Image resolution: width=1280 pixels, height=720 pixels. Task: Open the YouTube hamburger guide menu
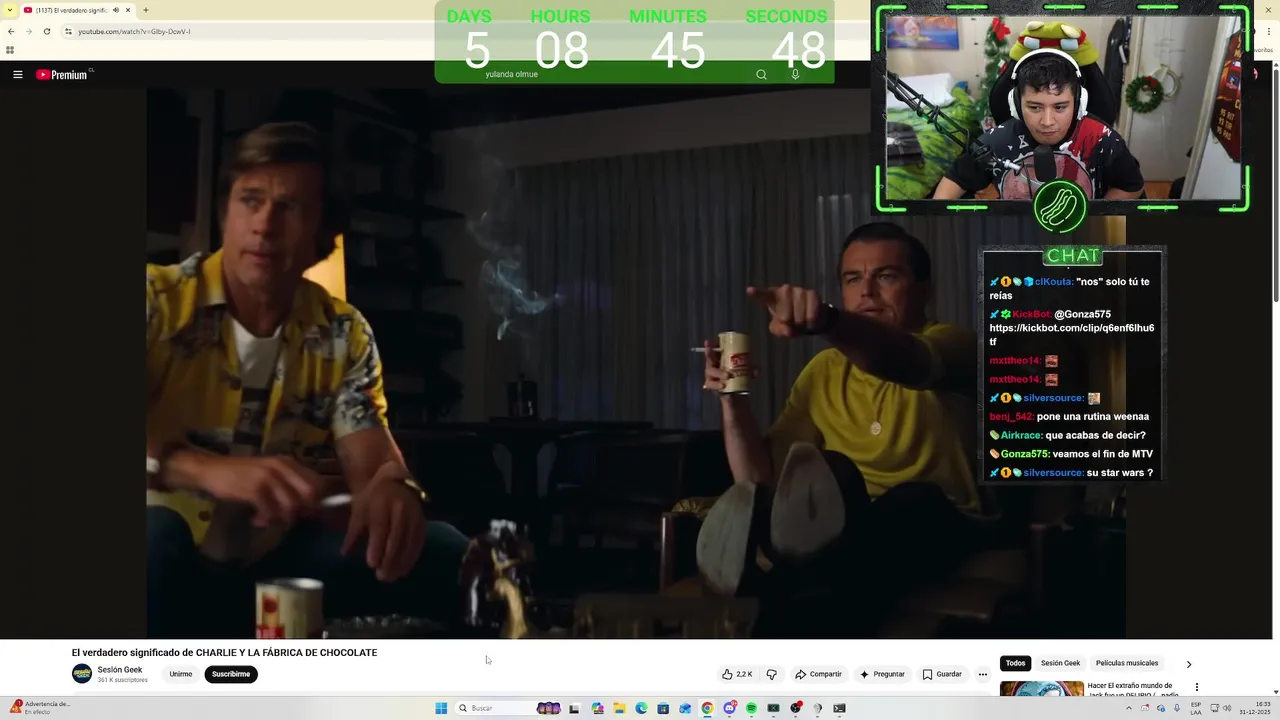click(x=17, y=74)
